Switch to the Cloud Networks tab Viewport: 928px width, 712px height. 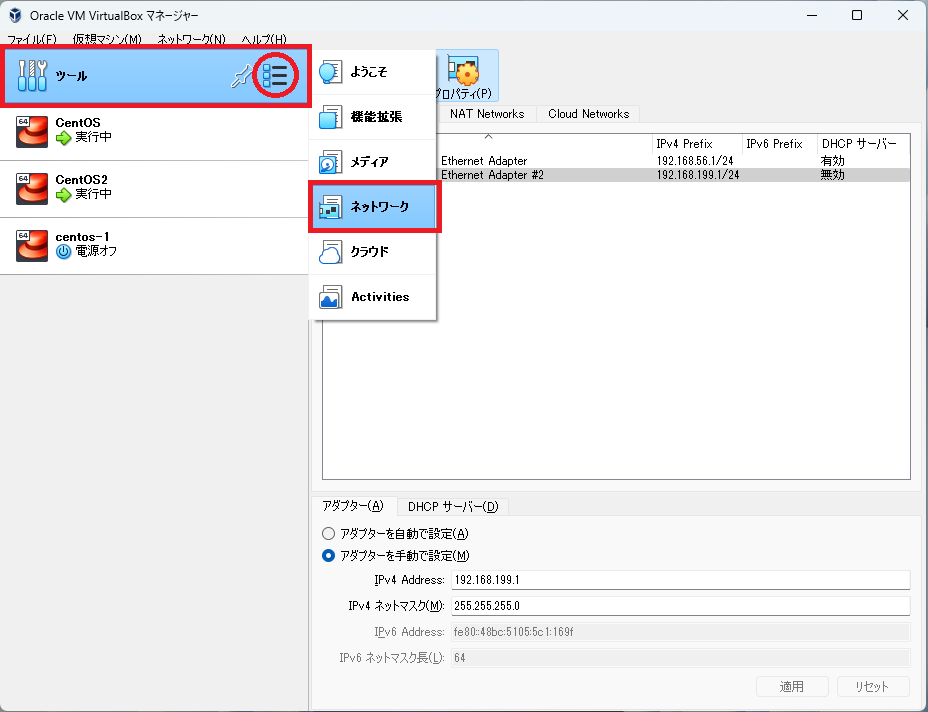(588, 114)
